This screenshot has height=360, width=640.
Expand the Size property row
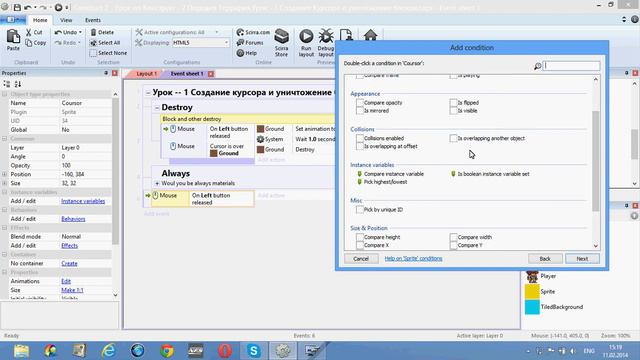pyautogui.click(x=4, y=183)
